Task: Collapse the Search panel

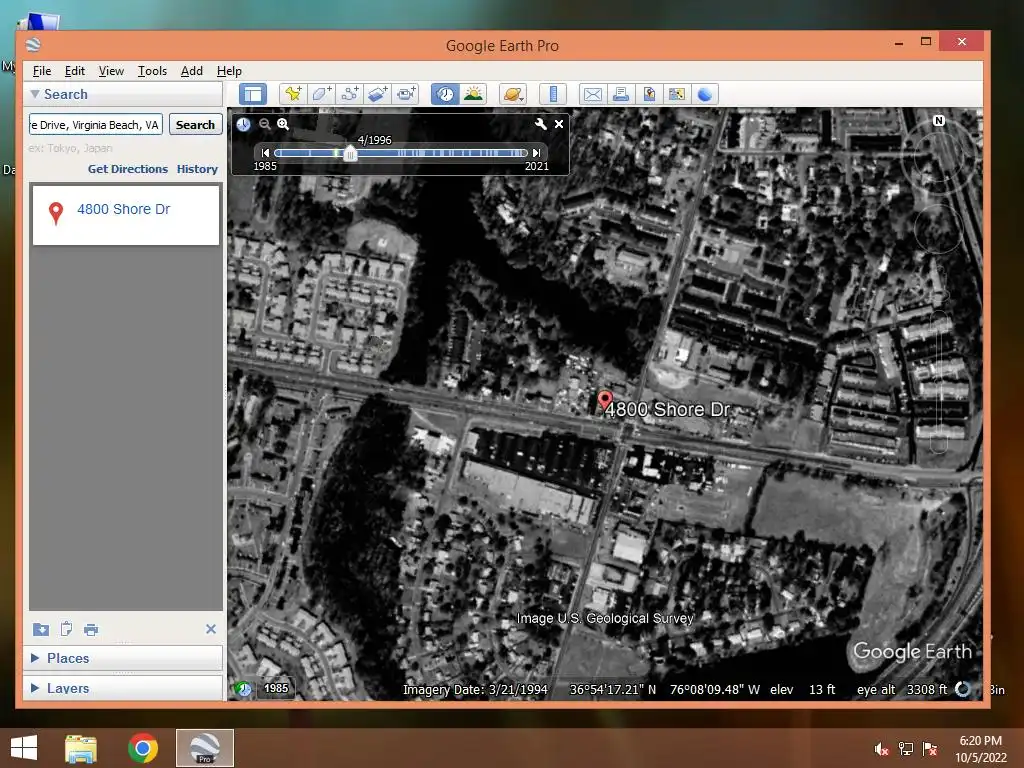Action: point(35,94)
